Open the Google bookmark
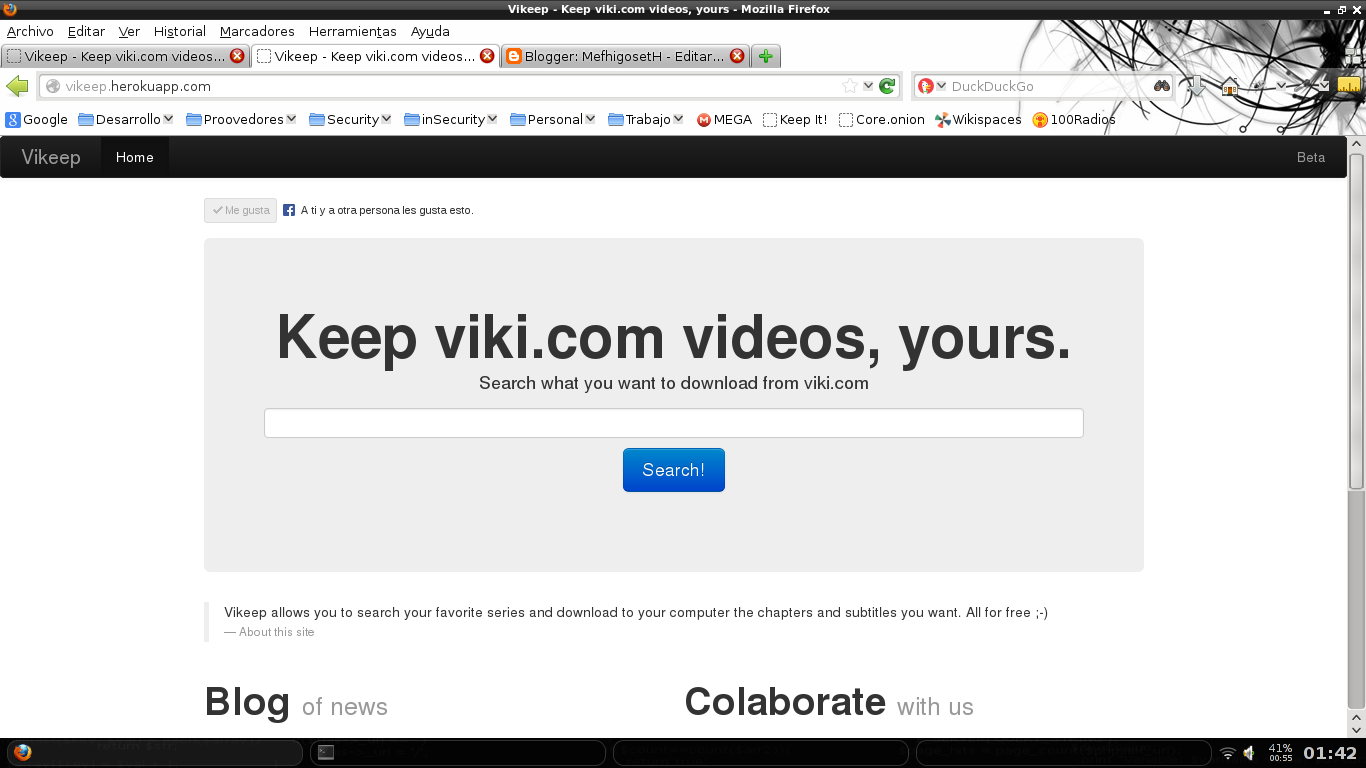Image resolution: width=1366 pixels, height=768 pixels. click(37, 119)
